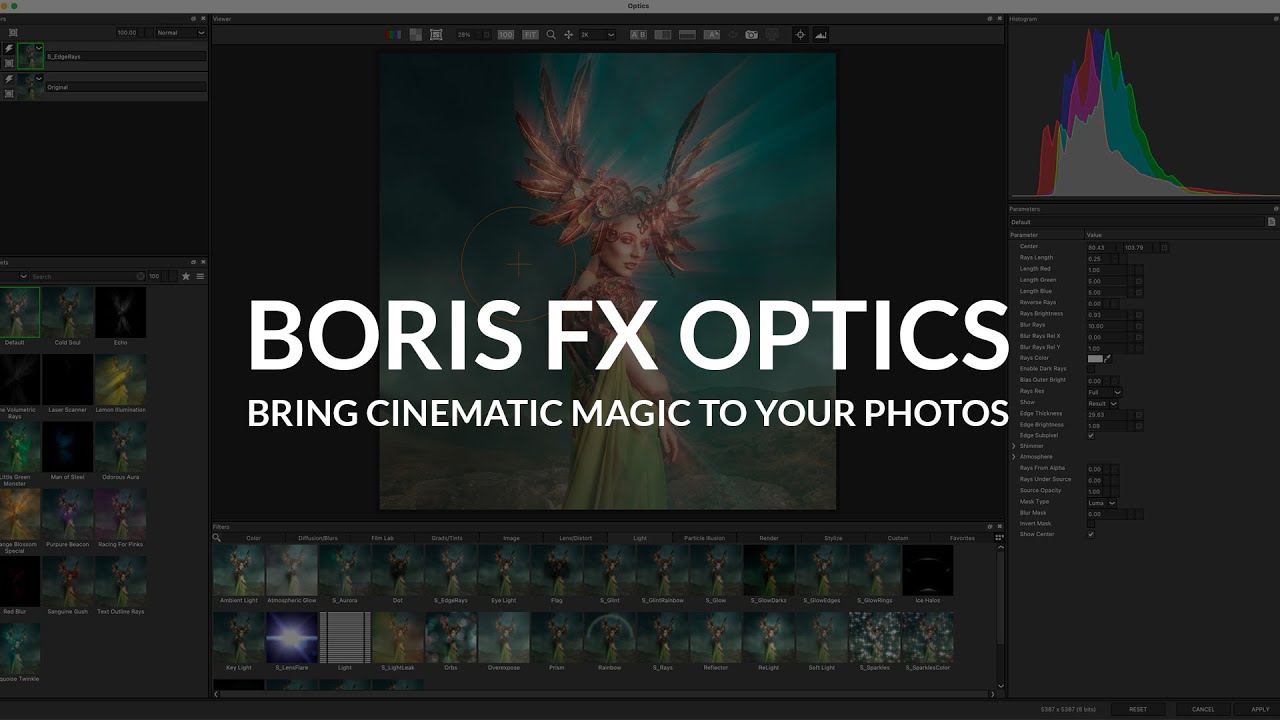Select the magnifier zoom tool
This screenshot has height=720, width=1280.
(x=551, y=35)
